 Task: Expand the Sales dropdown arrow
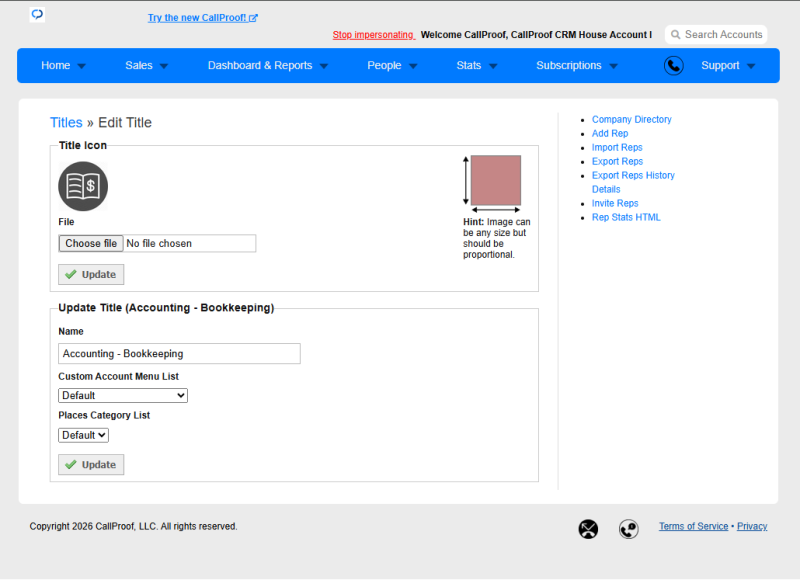click(164, 66)
